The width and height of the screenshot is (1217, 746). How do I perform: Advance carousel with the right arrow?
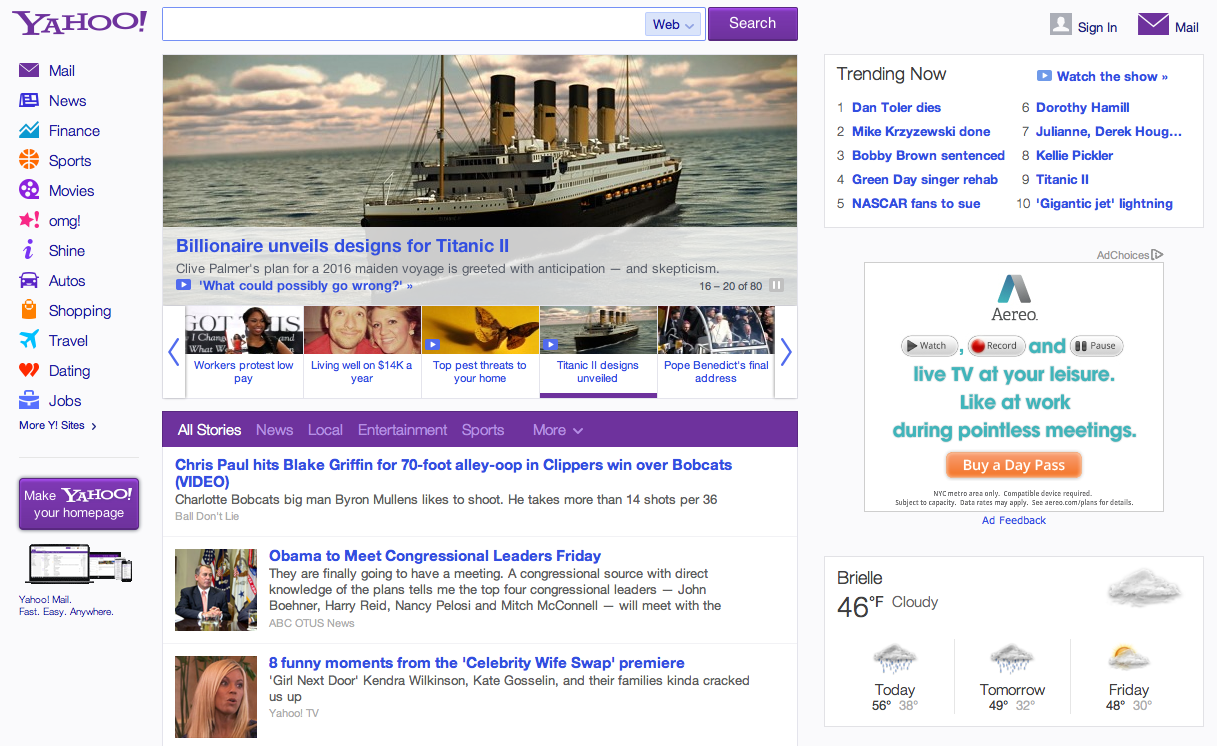[x=786, y=352]
